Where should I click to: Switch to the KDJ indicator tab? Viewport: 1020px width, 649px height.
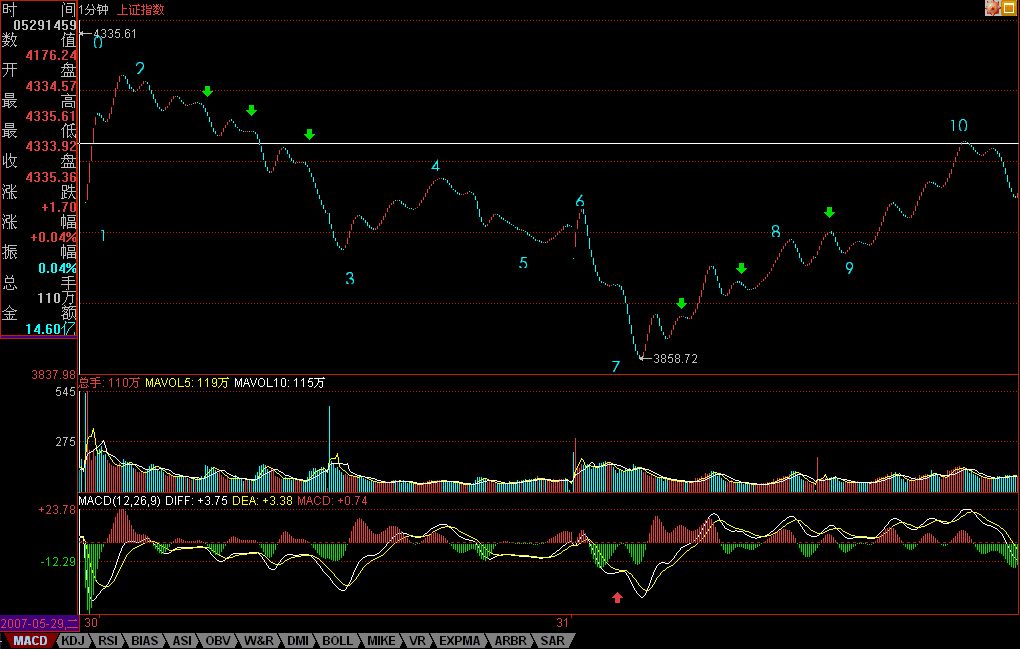click(71, 640)
